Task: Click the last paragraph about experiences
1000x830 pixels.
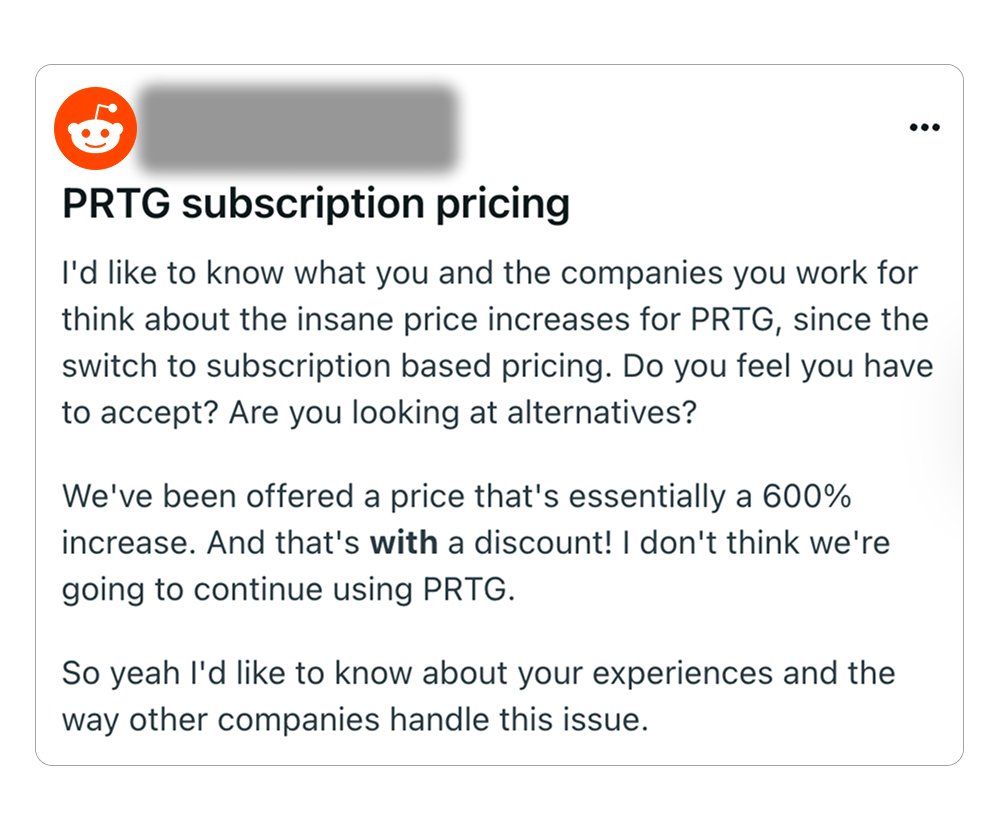Action: [x=478, y=695]
